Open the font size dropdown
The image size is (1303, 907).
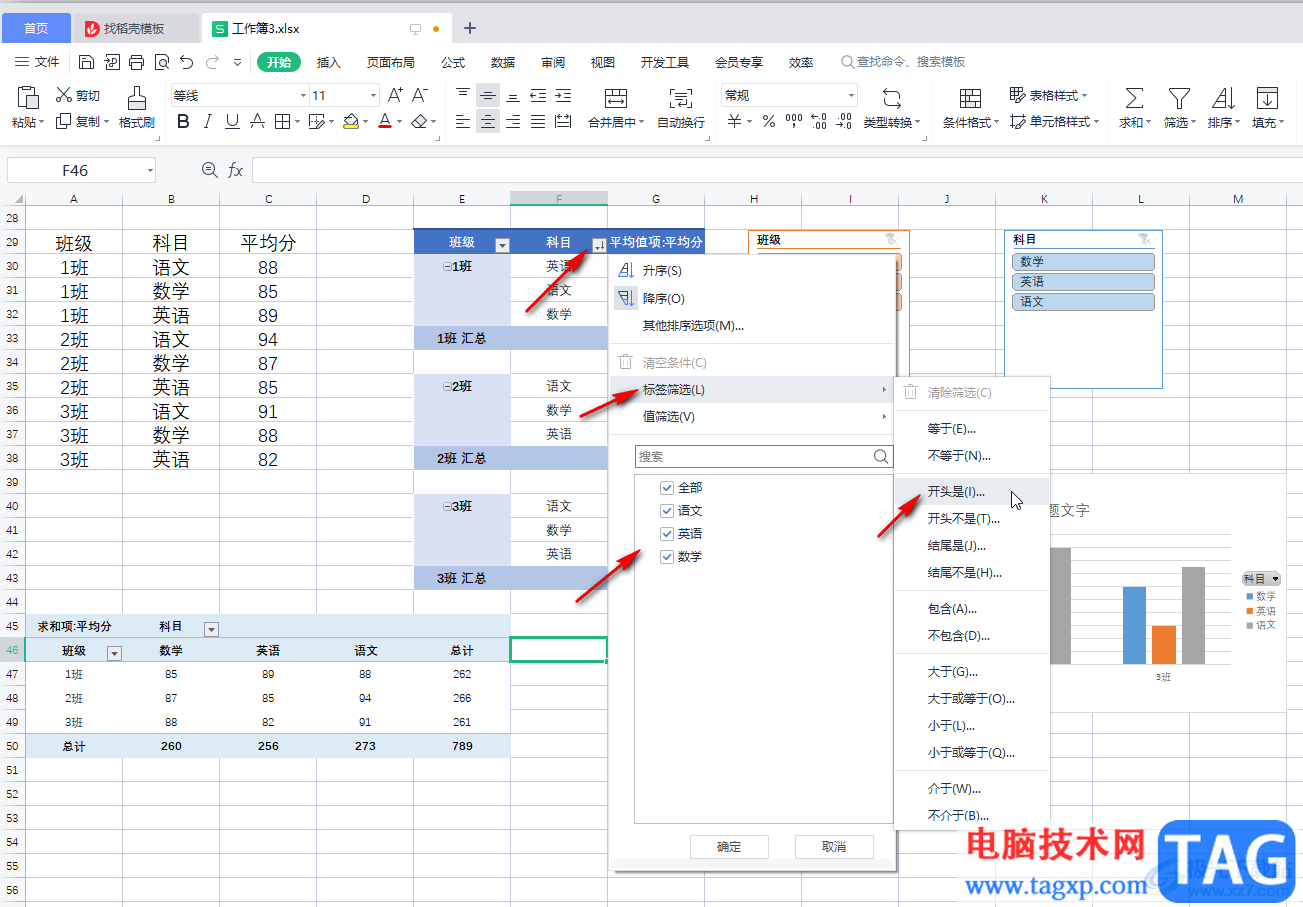tap(374, 96)
